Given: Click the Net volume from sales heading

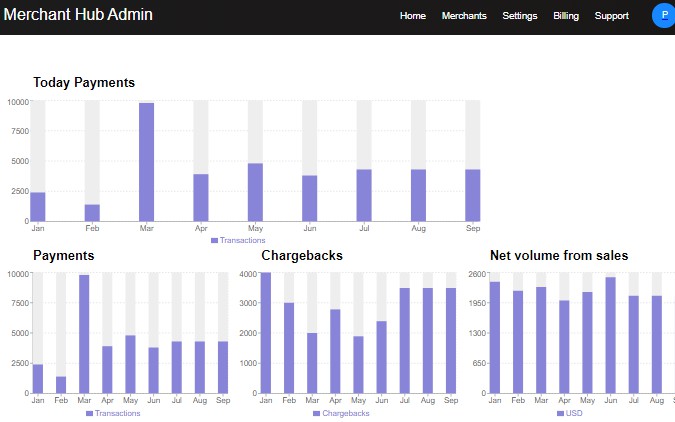Looking at the screenshot, I should click(x=558, y=256).
